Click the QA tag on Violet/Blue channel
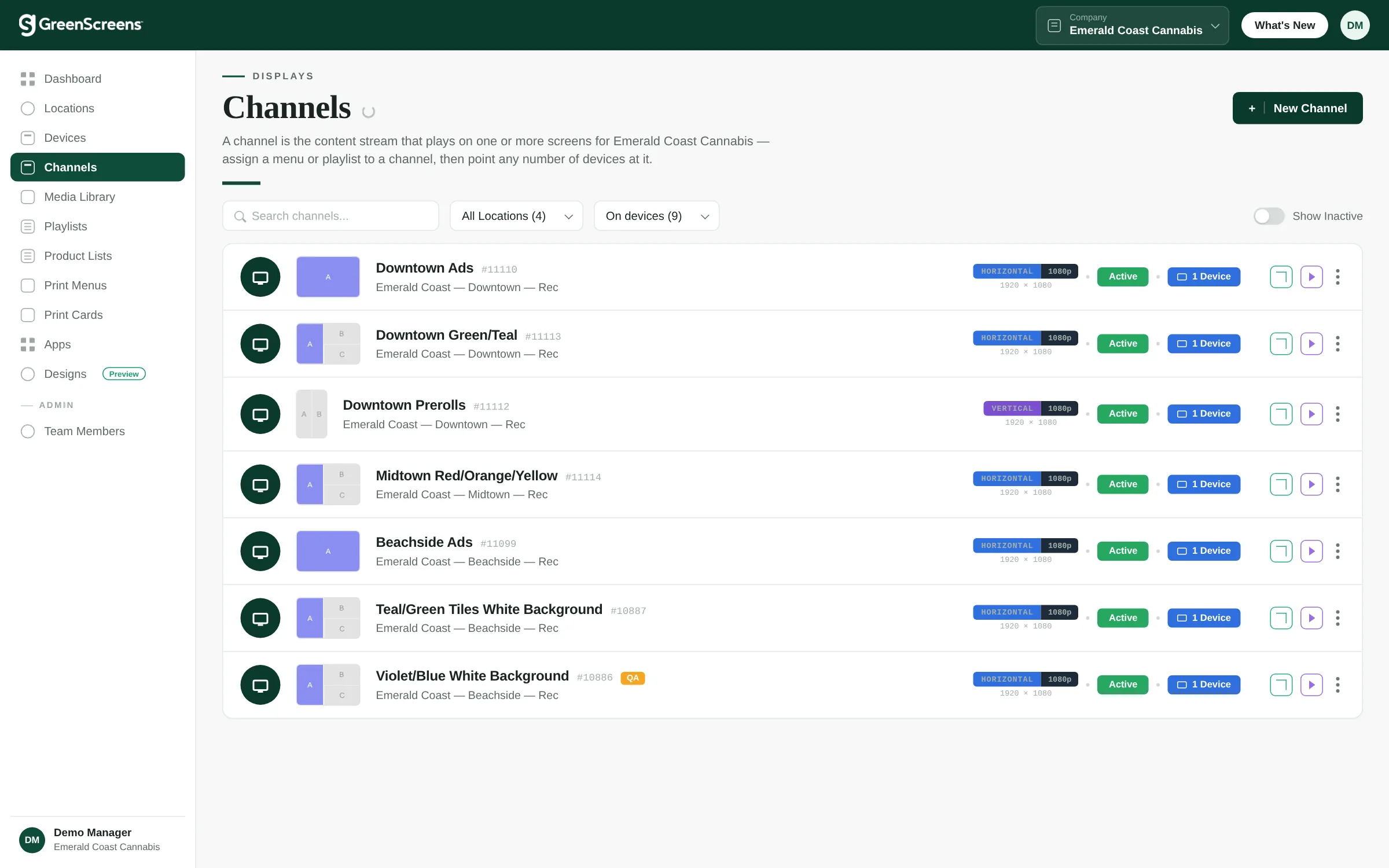Image resolution: width=1389 pixels, height=868 pixels. 633,678
